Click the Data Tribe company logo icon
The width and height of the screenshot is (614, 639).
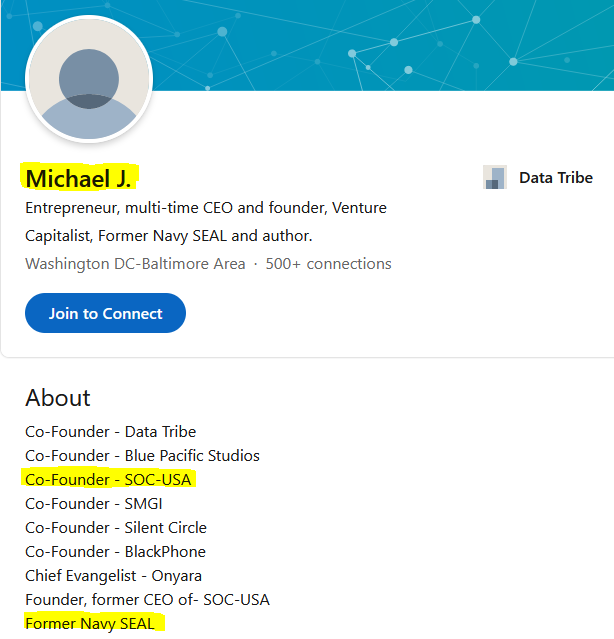pos(495,177)
